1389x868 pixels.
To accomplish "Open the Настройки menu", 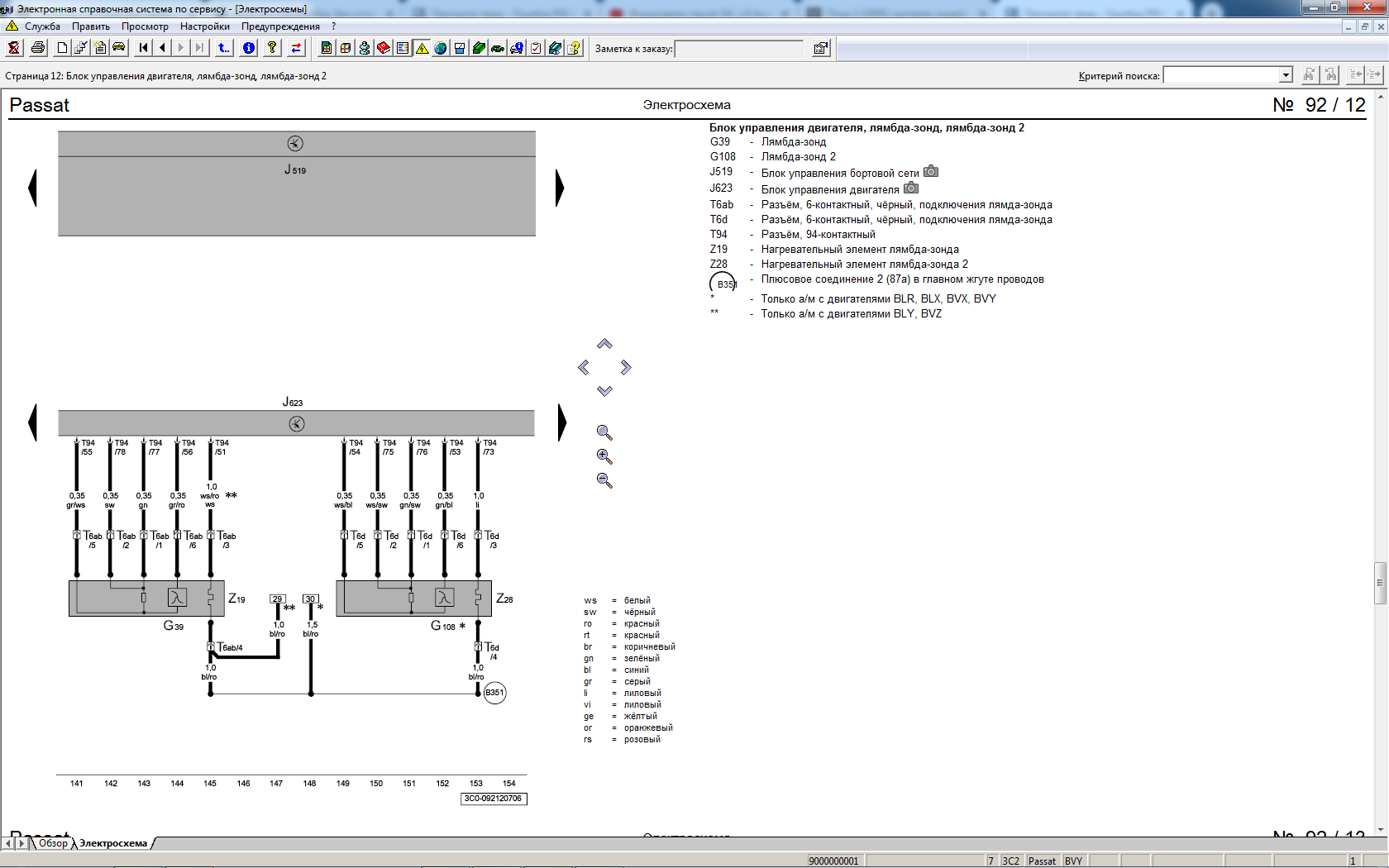I will (204, 26).
